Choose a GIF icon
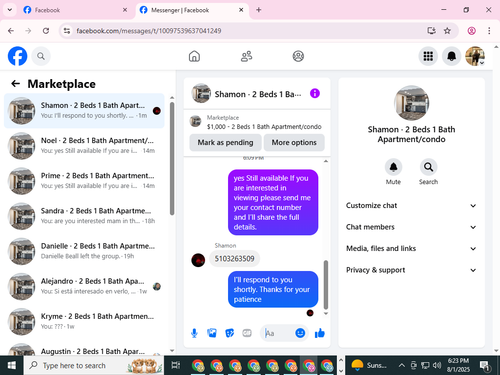Viewport: 500px width, 375px height. [x=247, y=333]
